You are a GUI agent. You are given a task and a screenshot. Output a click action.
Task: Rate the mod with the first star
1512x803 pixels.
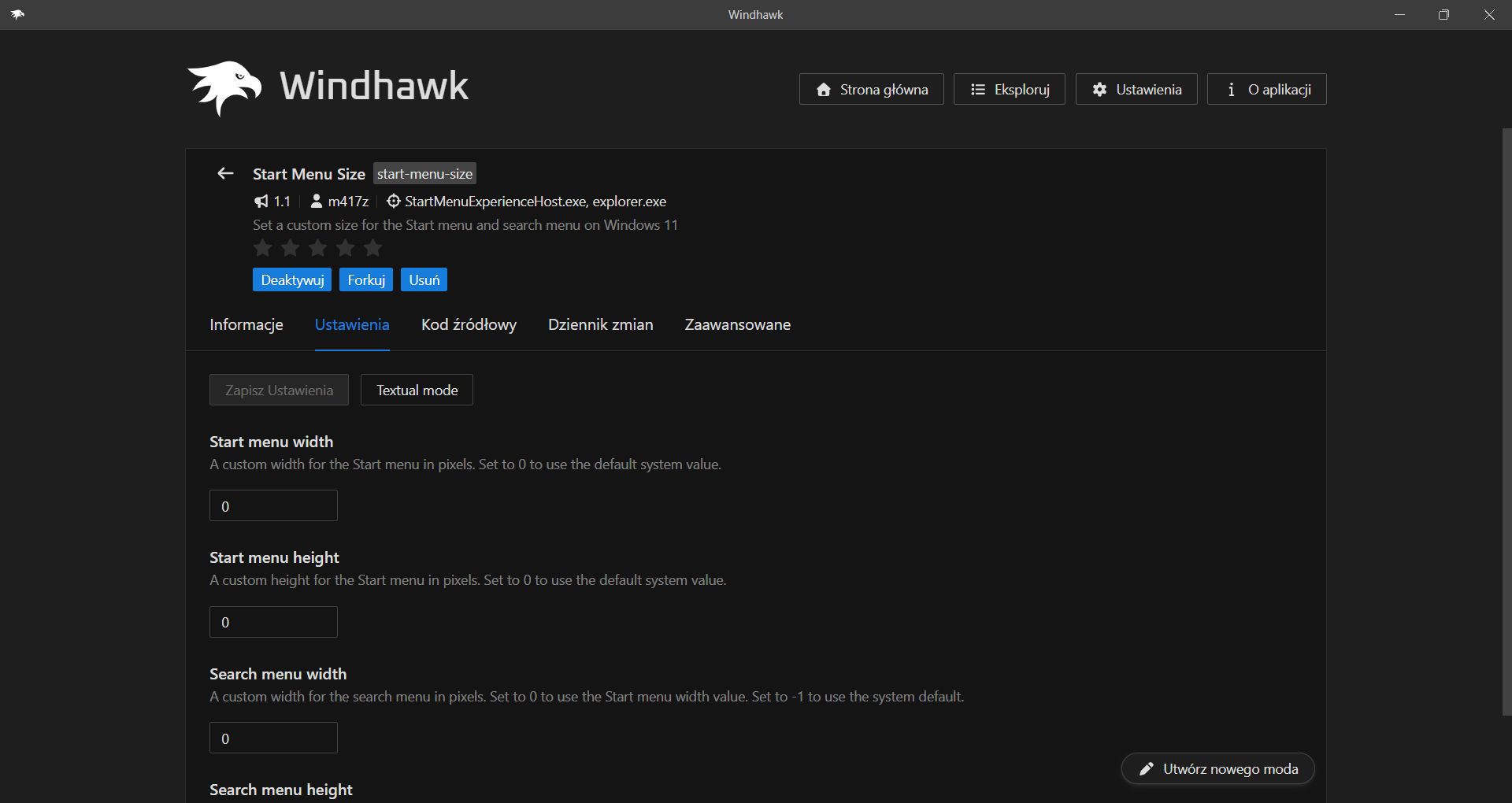pos(263,249)
